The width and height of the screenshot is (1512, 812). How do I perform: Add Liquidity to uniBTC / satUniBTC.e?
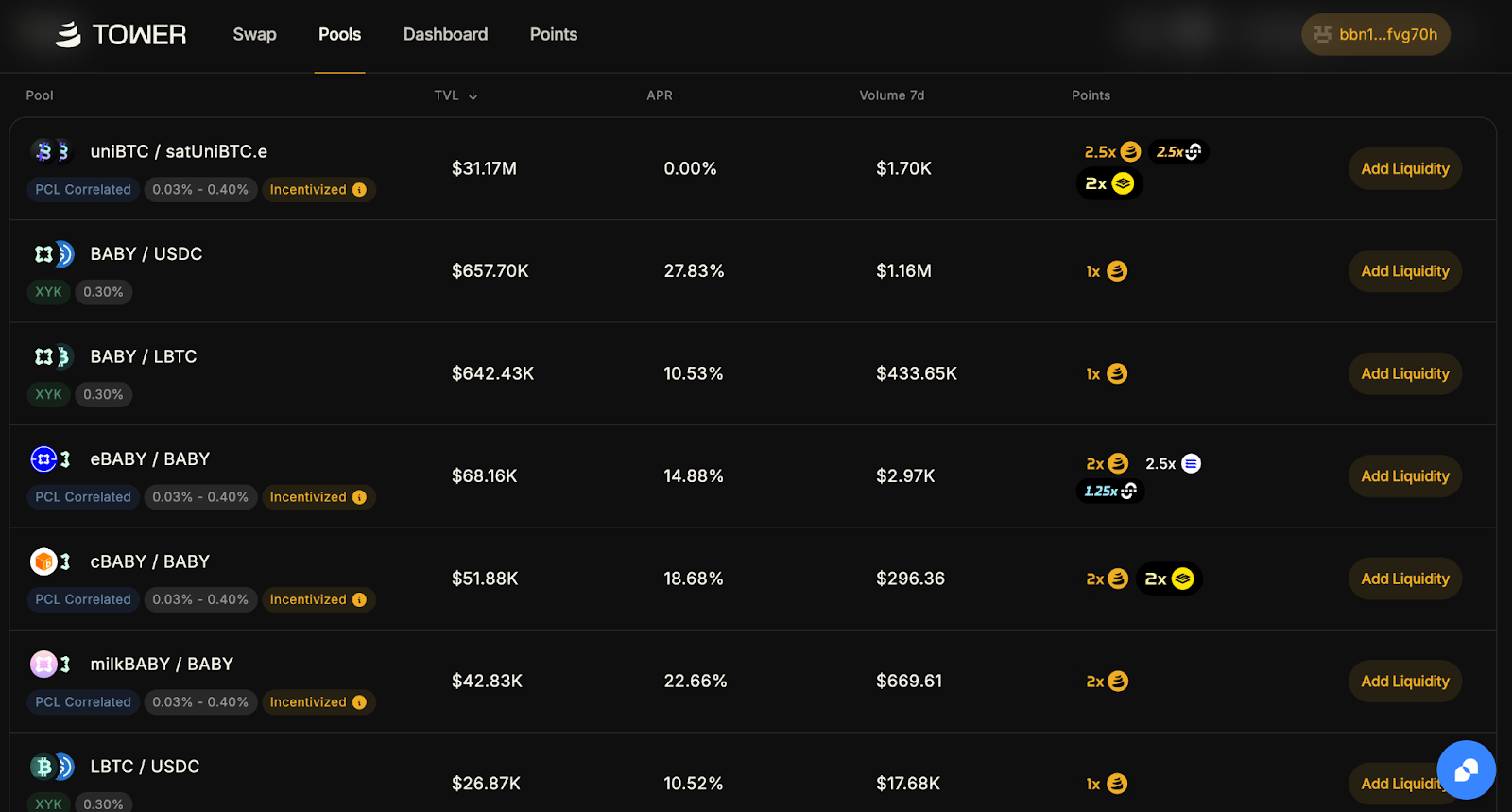[x=1405, y=168]
